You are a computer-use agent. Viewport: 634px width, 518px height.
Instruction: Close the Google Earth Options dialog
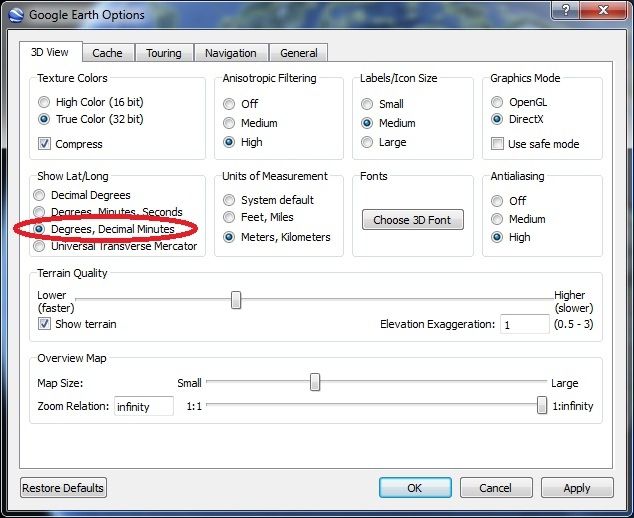(604, 10)
